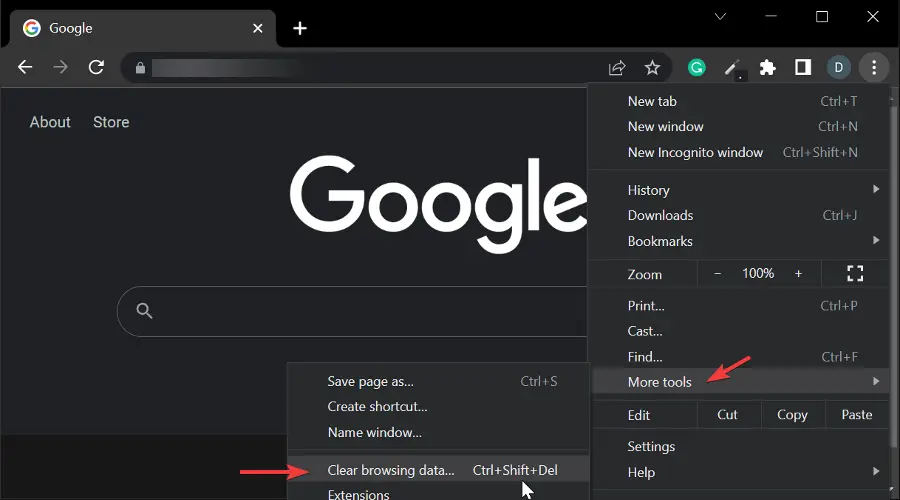Decrease zoom with the minus button

[x=717, y=273]
